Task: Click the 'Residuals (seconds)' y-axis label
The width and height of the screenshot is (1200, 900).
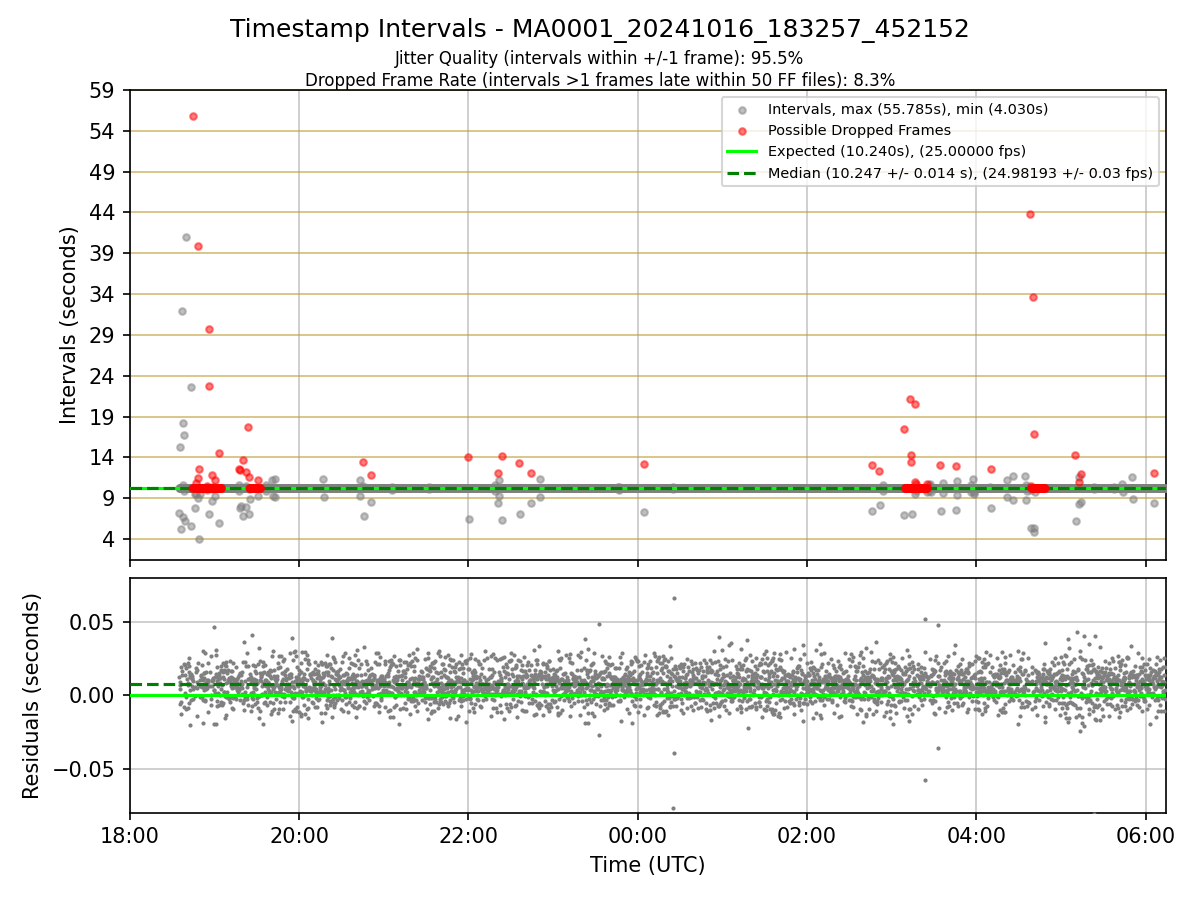Action: point(31,696)
